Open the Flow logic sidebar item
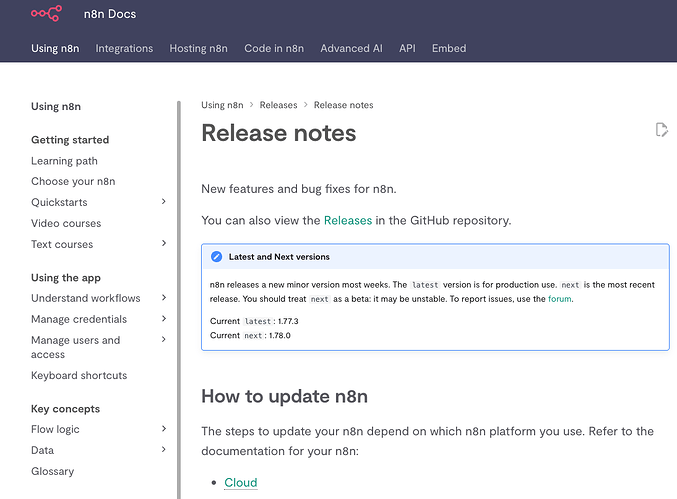The width and height of the screenshot is (677, 499). [55, 430]
